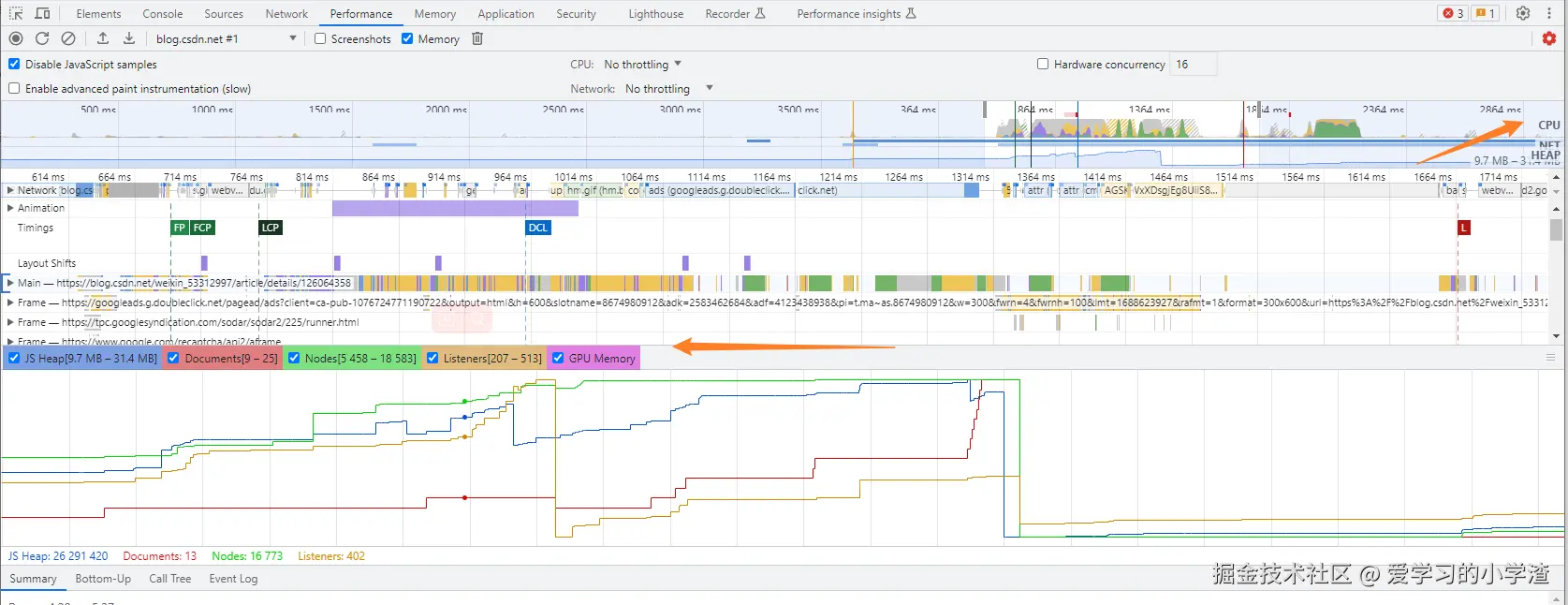The height and width of the screenshot is (605, 1568).
Task: Click the memory panel hamburger handle icon
Action: tap(1550, 358)
